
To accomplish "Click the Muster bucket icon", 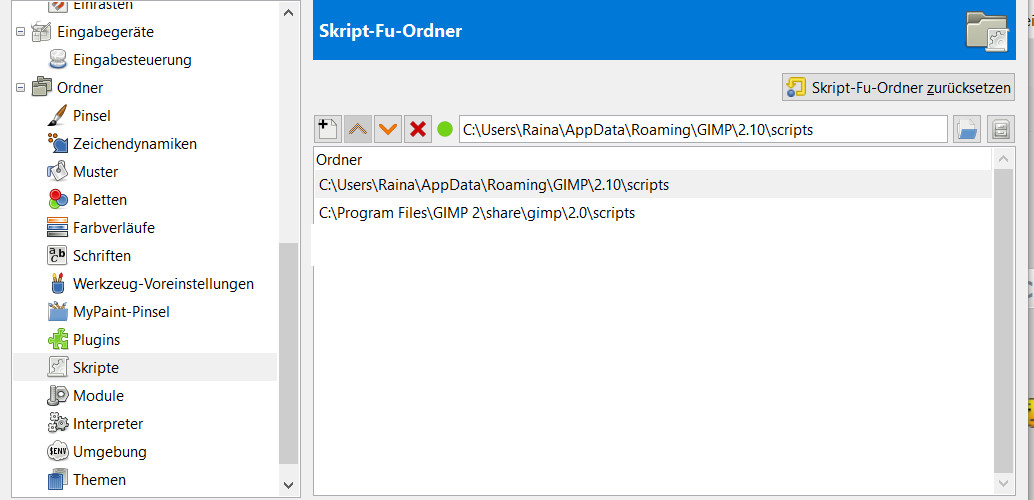I will point(58,172).
